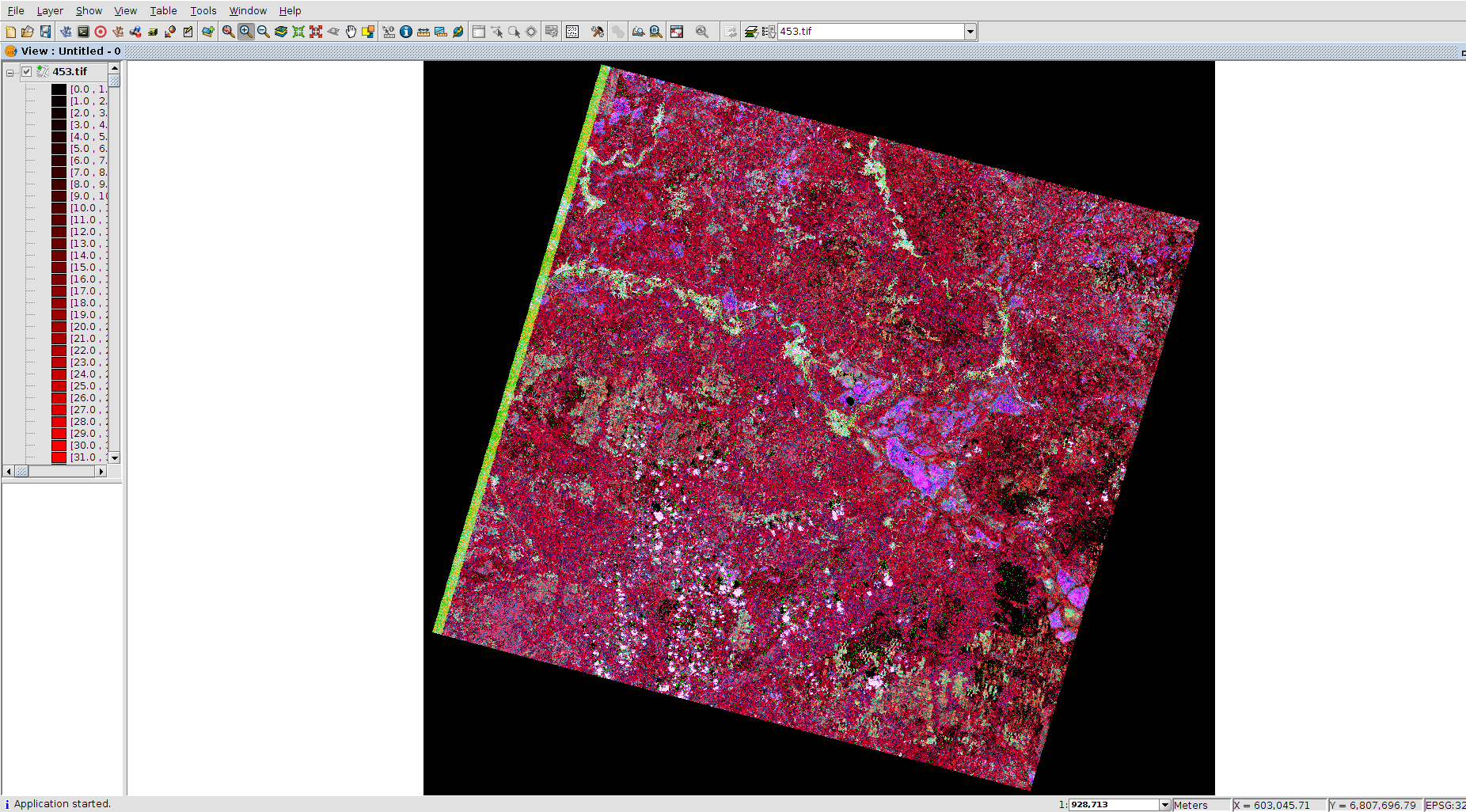
Task: Collapse the 453.tif legend tree
Action: [10, 73]
